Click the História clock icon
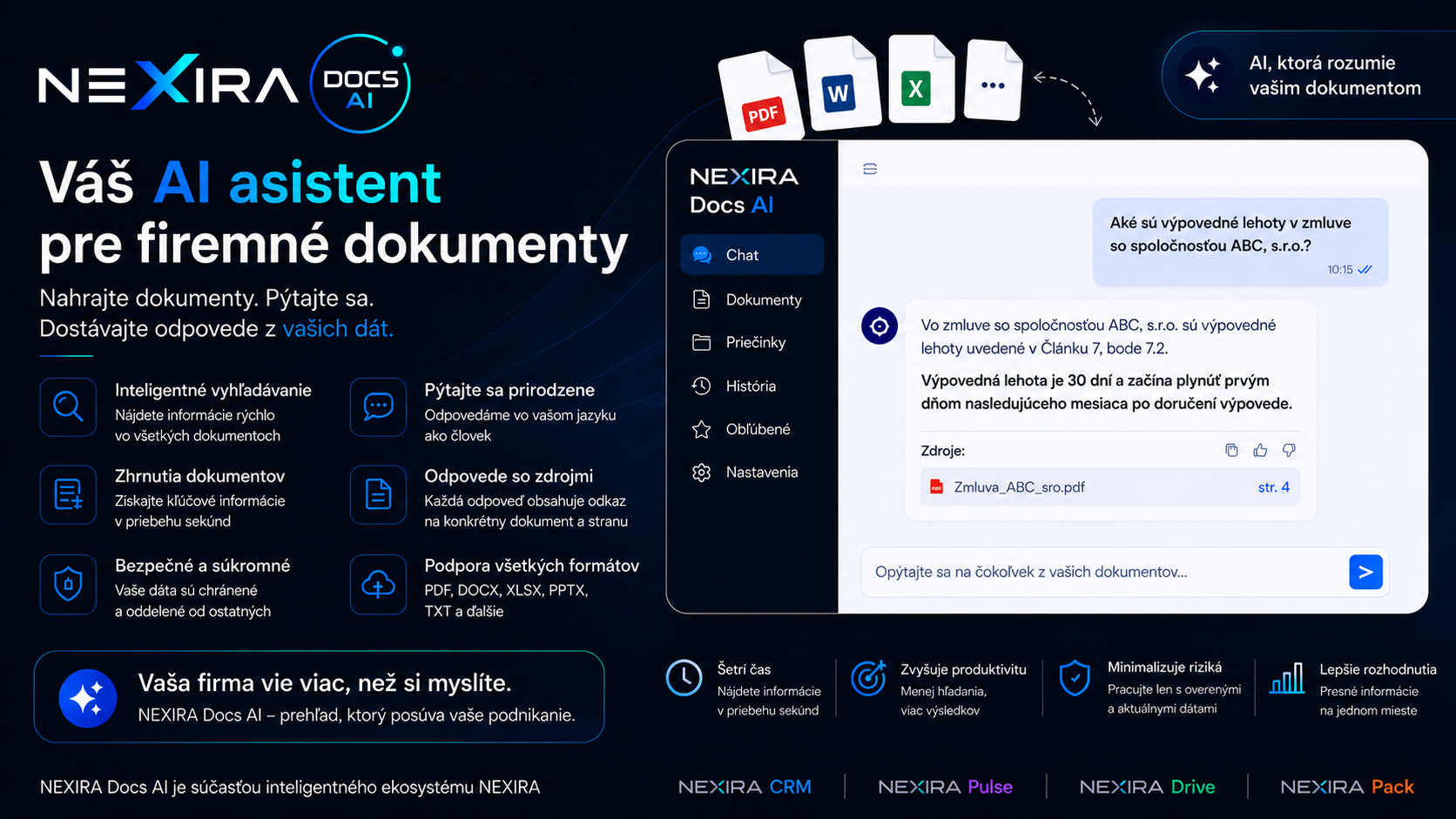1456x819 pixels. [701, 386]
